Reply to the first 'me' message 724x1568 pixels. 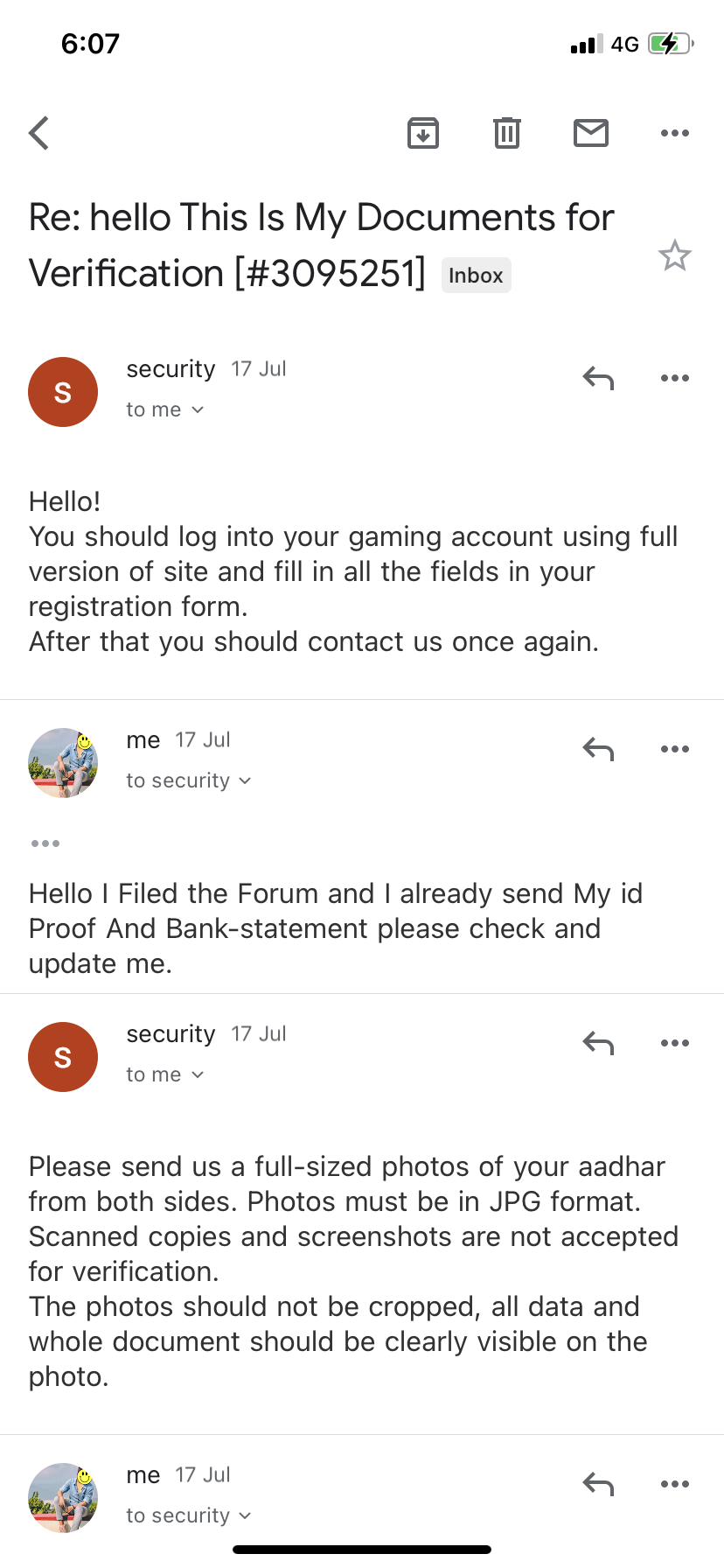[599, 749]
